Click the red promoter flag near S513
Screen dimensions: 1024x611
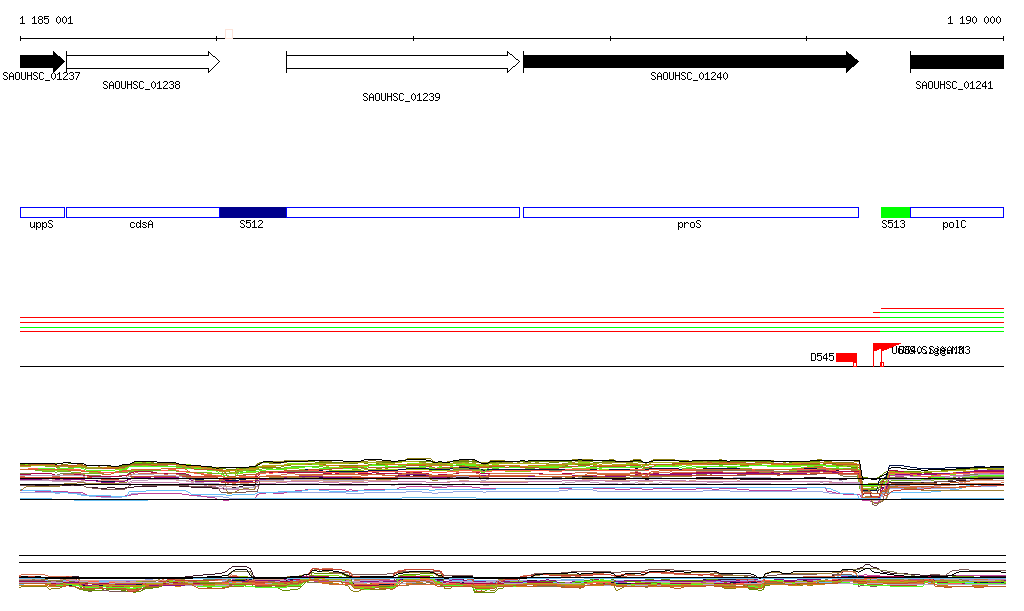tap(880, 349)
